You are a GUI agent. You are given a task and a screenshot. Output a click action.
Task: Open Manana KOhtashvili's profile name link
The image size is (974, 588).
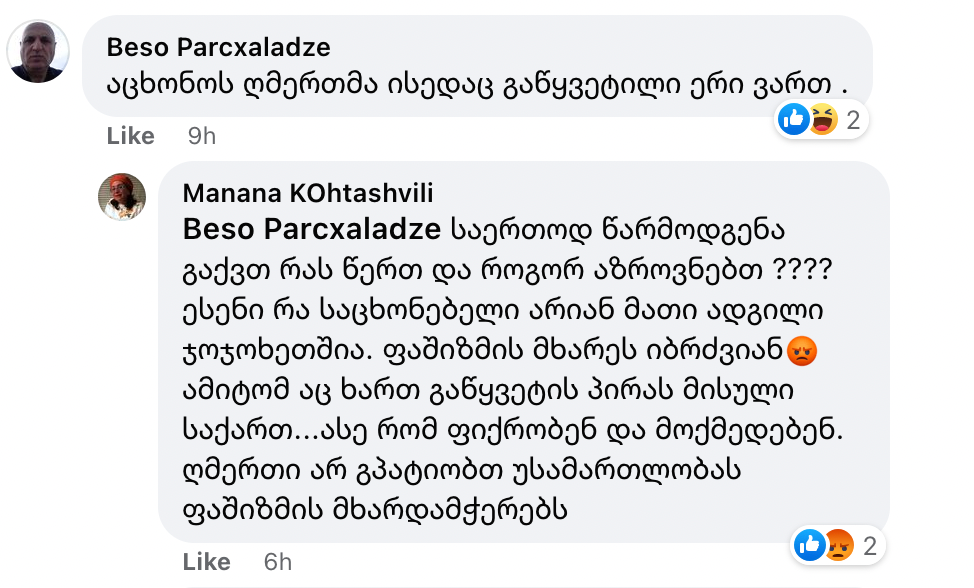(308, 193)
